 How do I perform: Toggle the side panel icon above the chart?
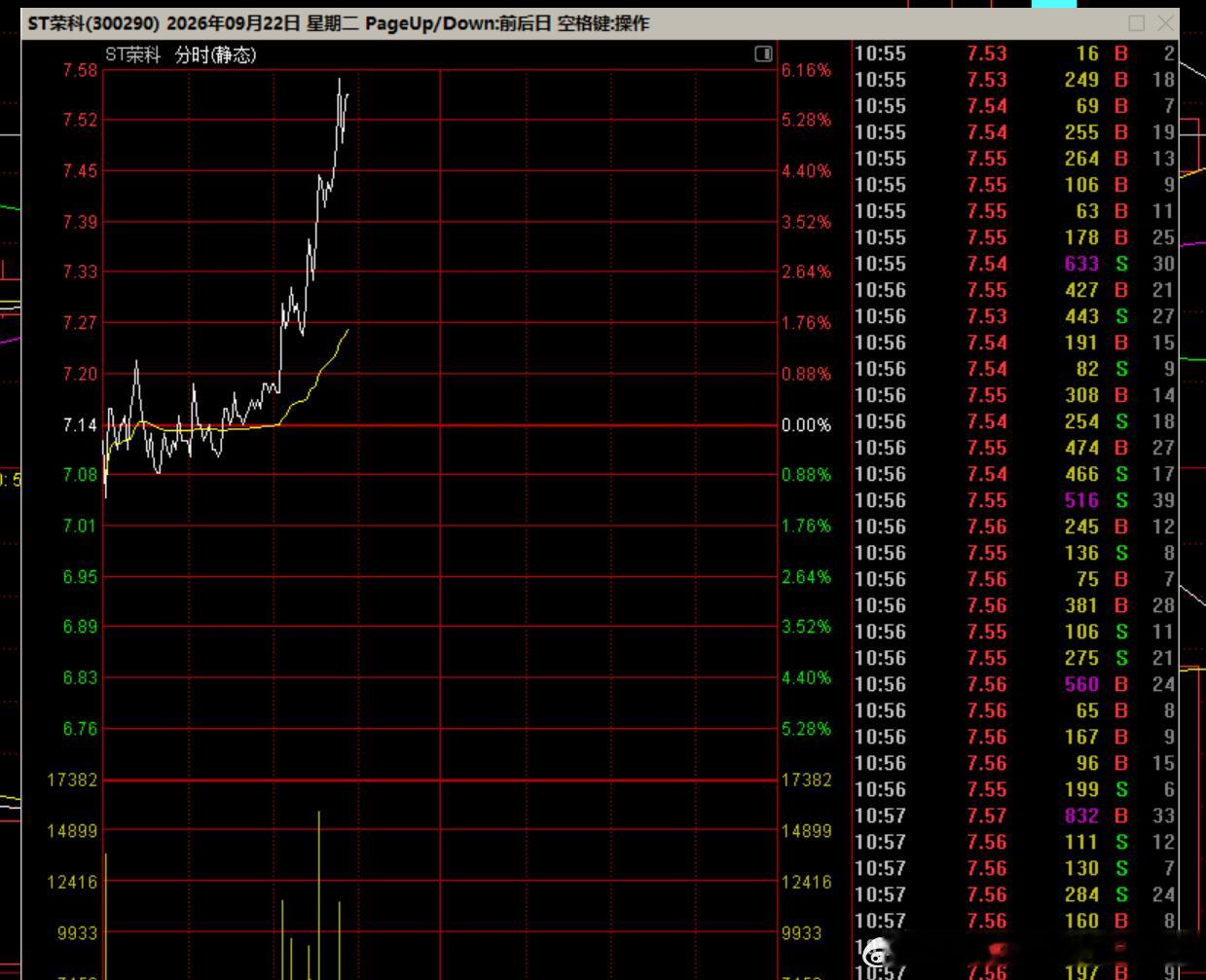(x=763, y=54)
